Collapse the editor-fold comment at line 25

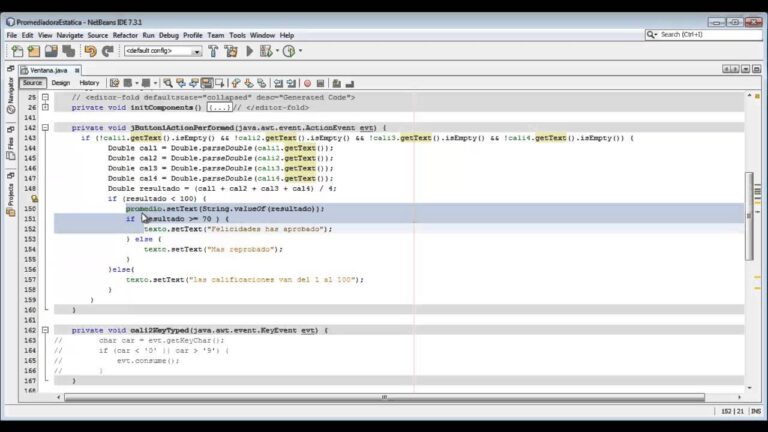[45, 97]
